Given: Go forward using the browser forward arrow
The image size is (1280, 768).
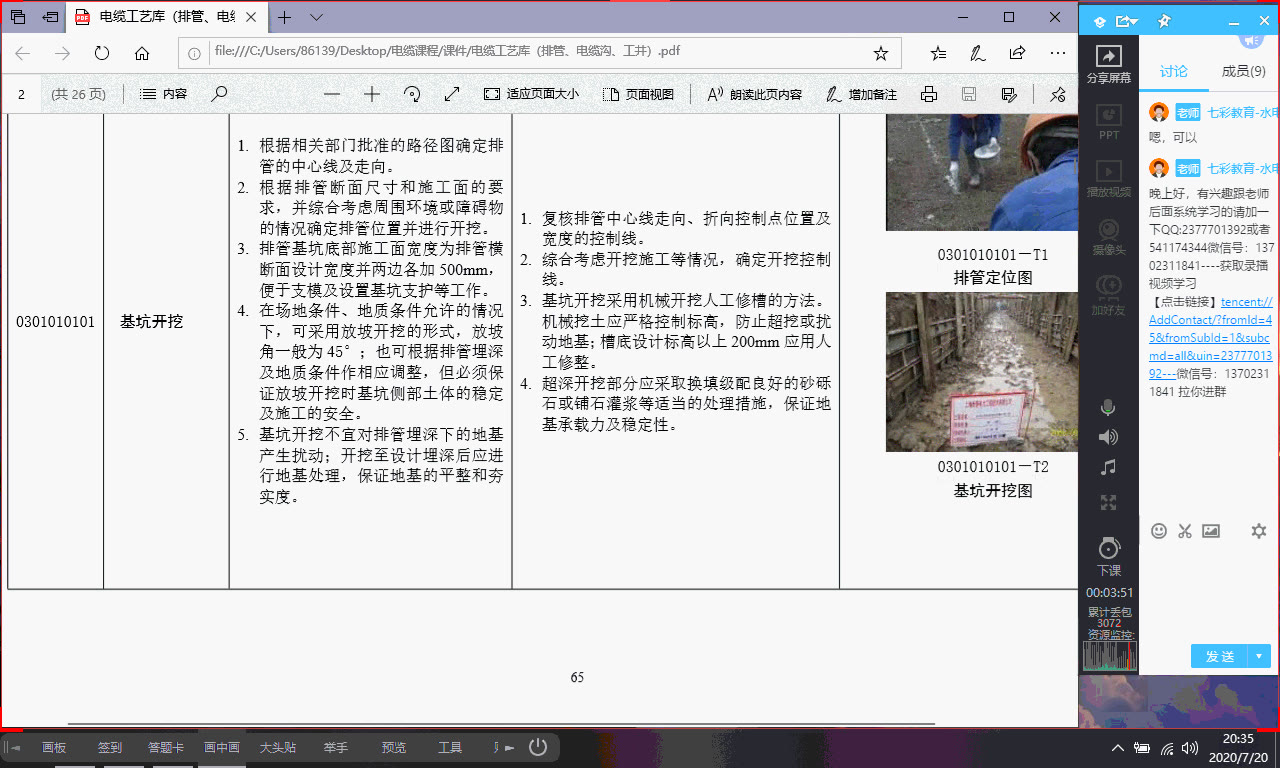Looking at the screenshot, I should point(62,53).
